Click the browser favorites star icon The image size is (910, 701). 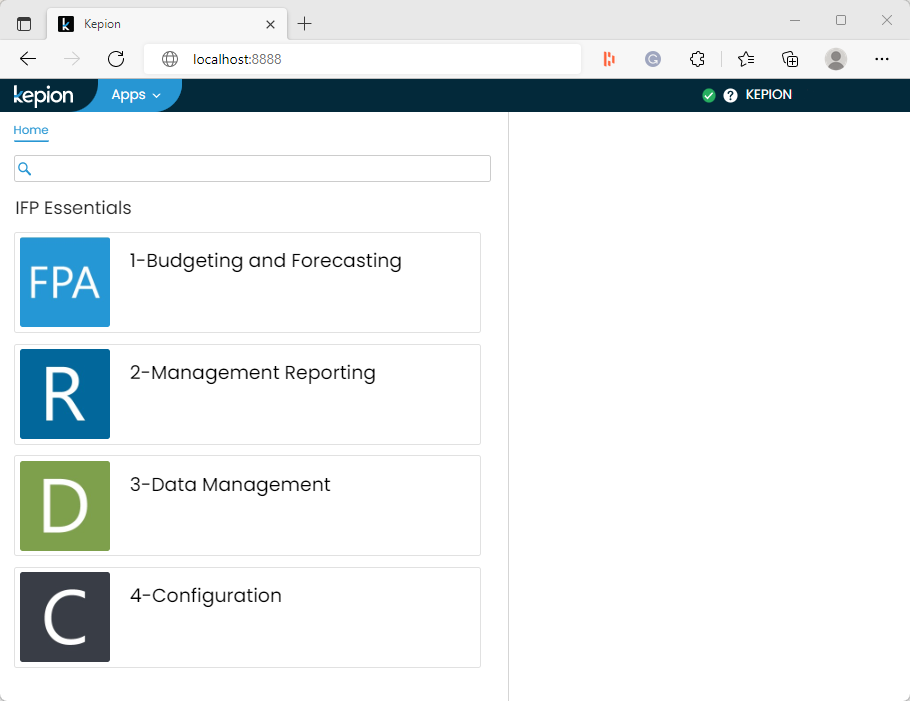(x=746, y=59)
